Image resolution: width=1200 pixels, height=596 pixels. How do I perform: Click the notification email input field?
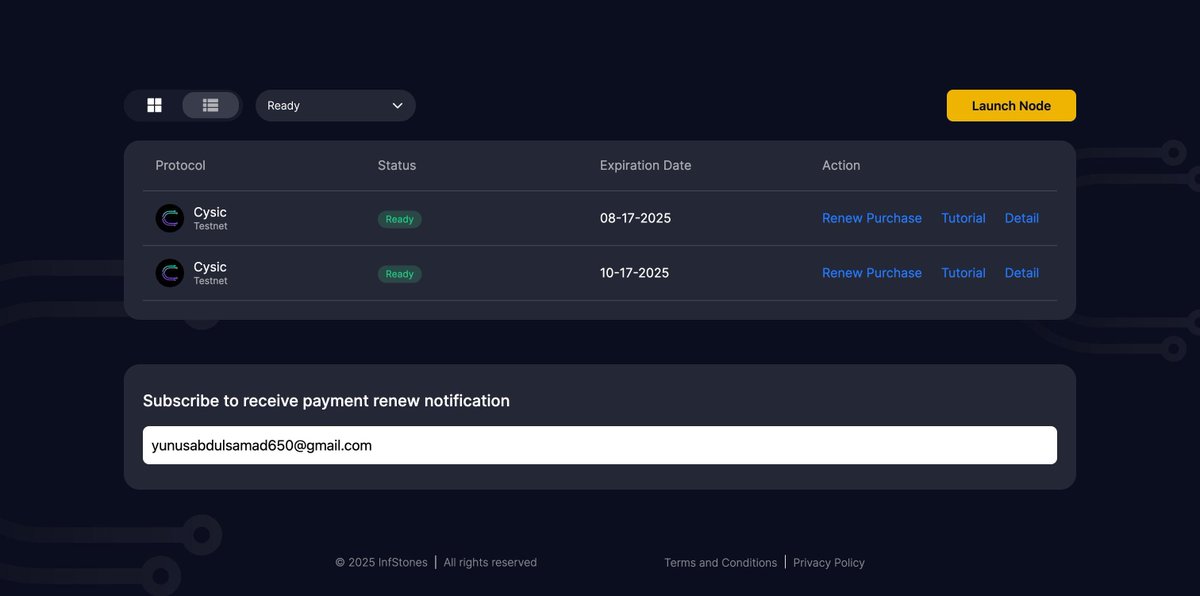[x=600, y=445]
